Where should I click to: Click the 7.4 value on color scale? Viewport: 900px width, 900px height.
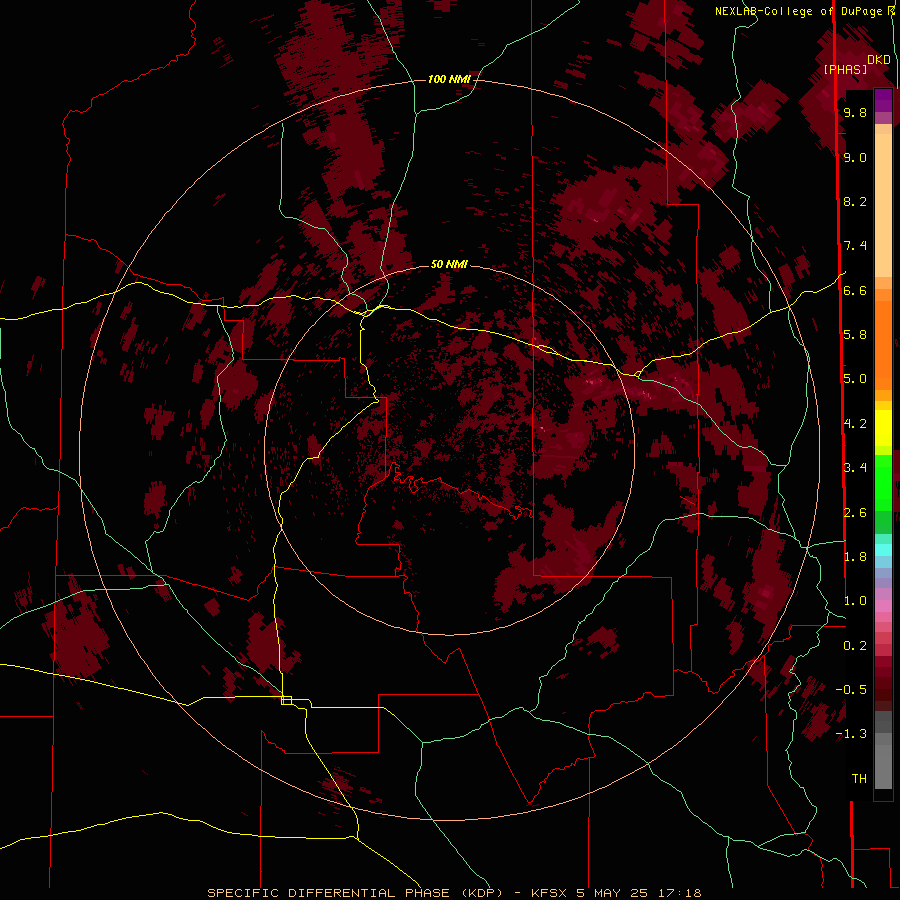tap(855, 246)
